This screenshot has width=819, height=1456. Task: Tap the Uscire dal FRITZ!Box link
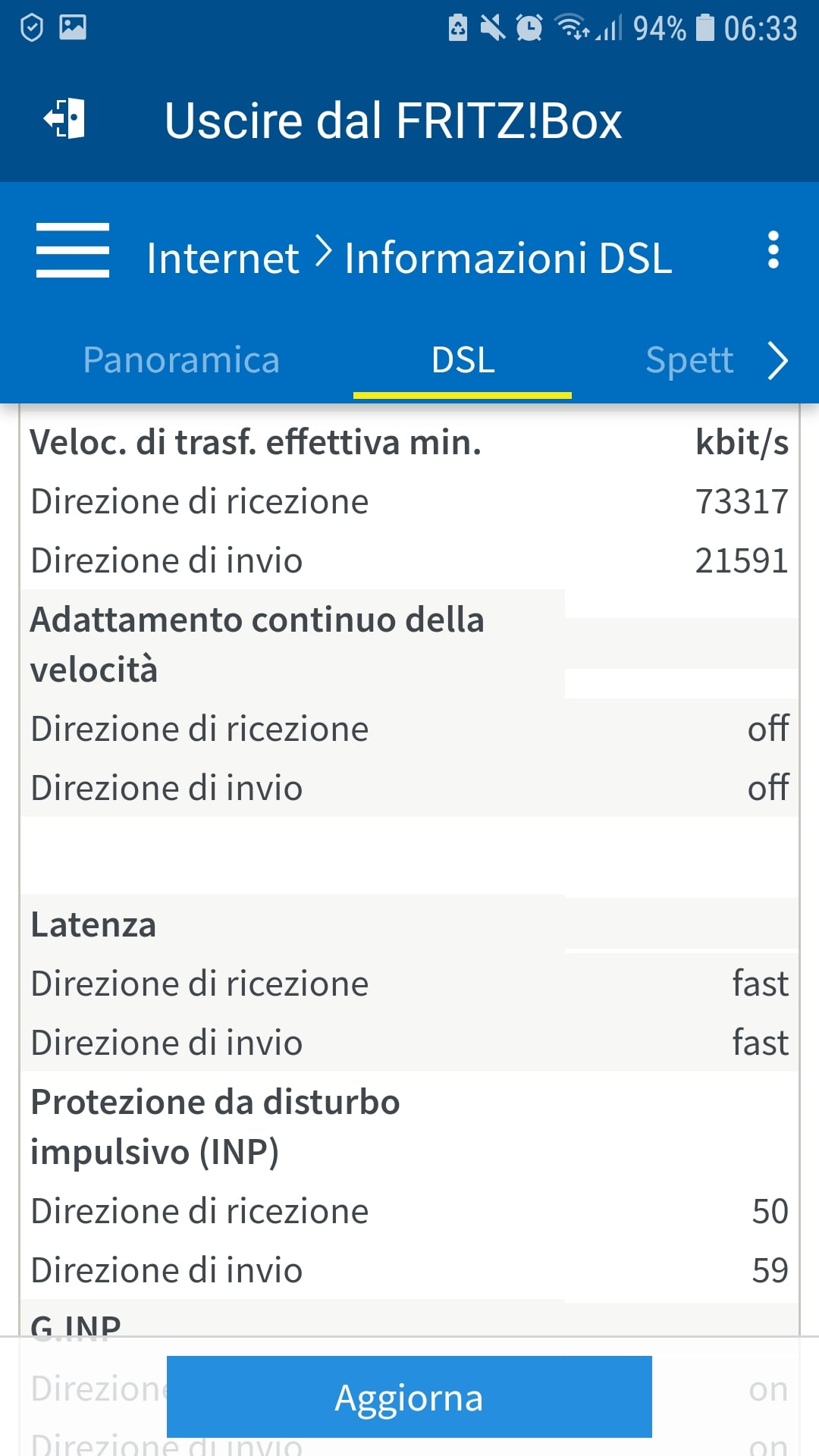click(393, 121)
